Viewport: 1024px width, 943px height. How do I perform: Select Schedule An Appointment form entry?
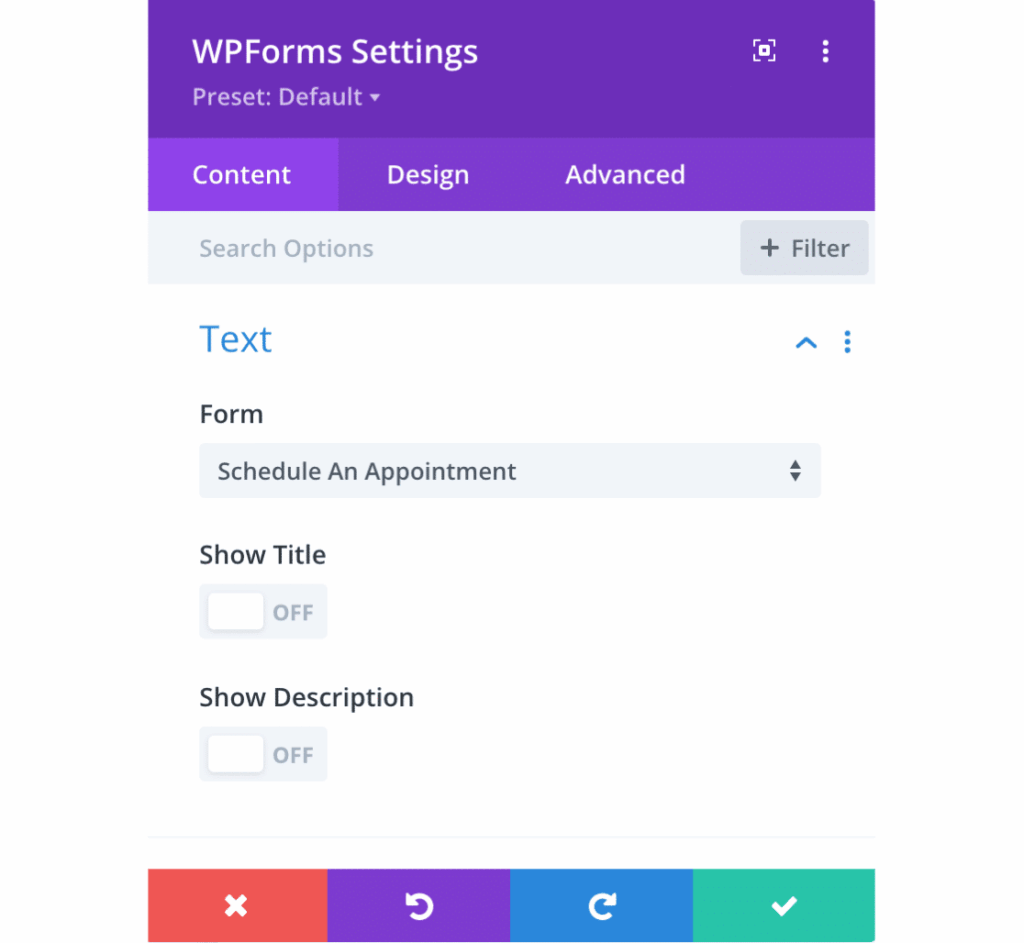510,470
